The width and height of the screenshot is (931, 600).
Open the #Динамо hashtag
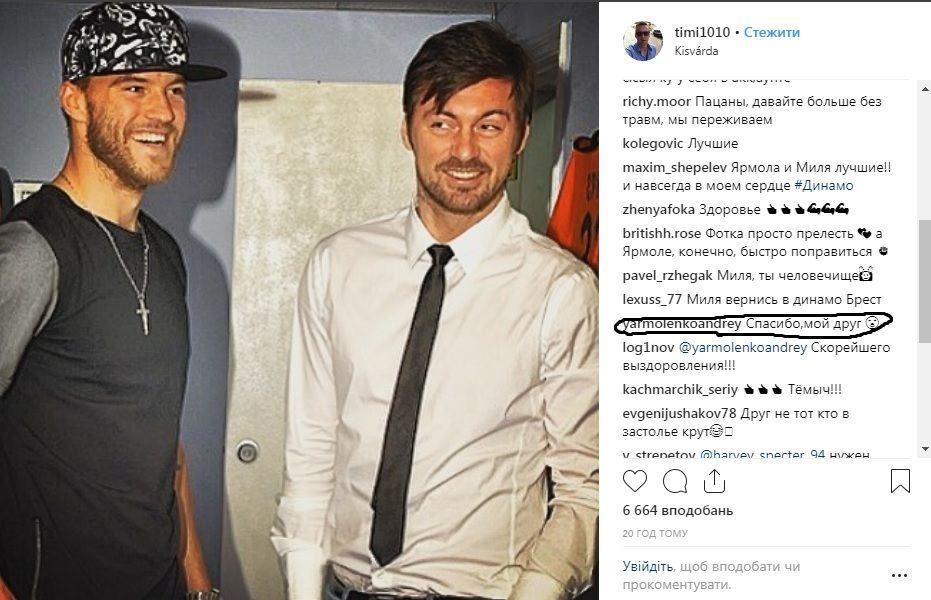pos(824,185)
